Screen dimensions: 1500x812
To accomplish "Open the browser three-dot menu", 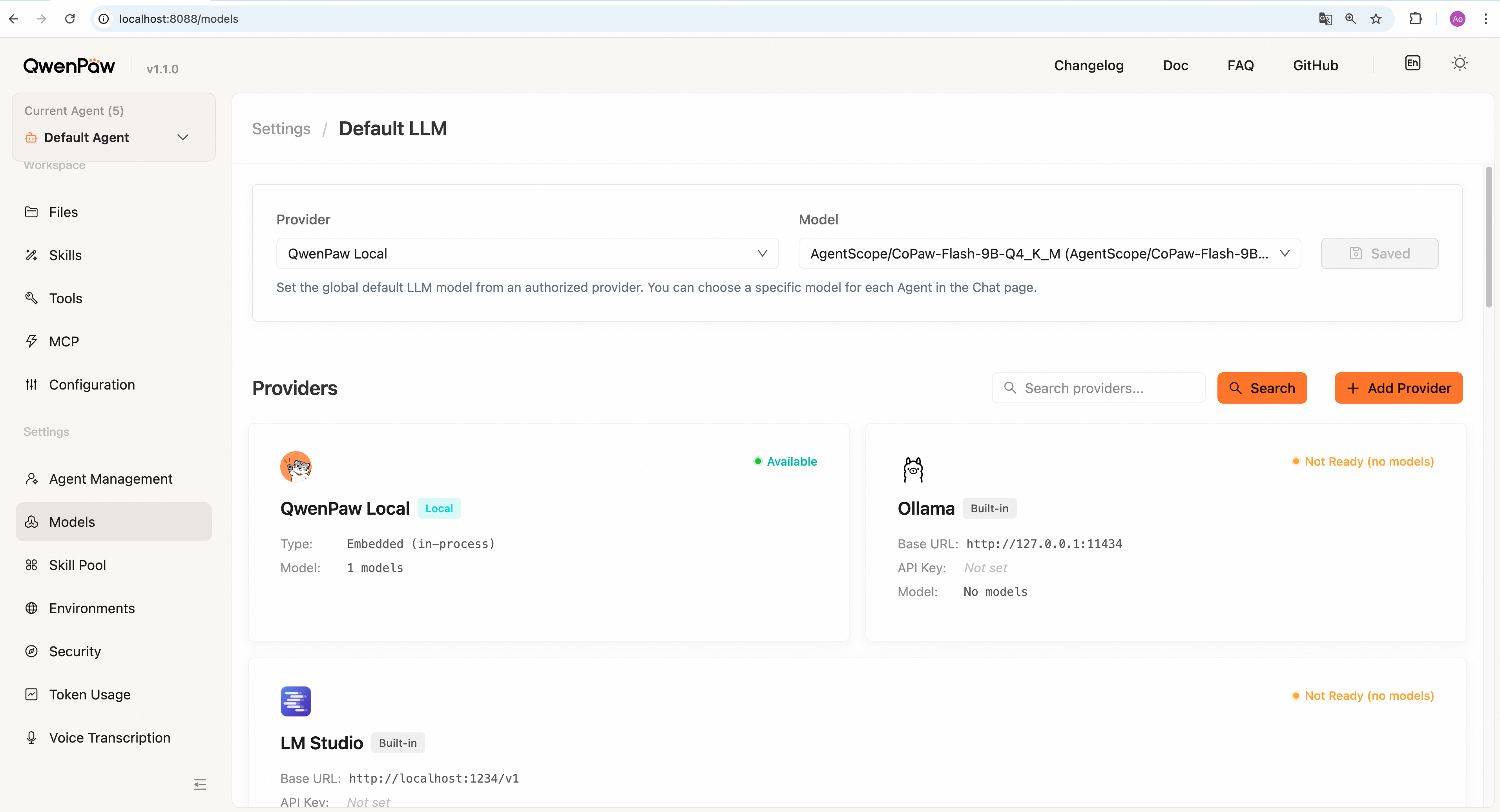I will (x=1485, y=18).
